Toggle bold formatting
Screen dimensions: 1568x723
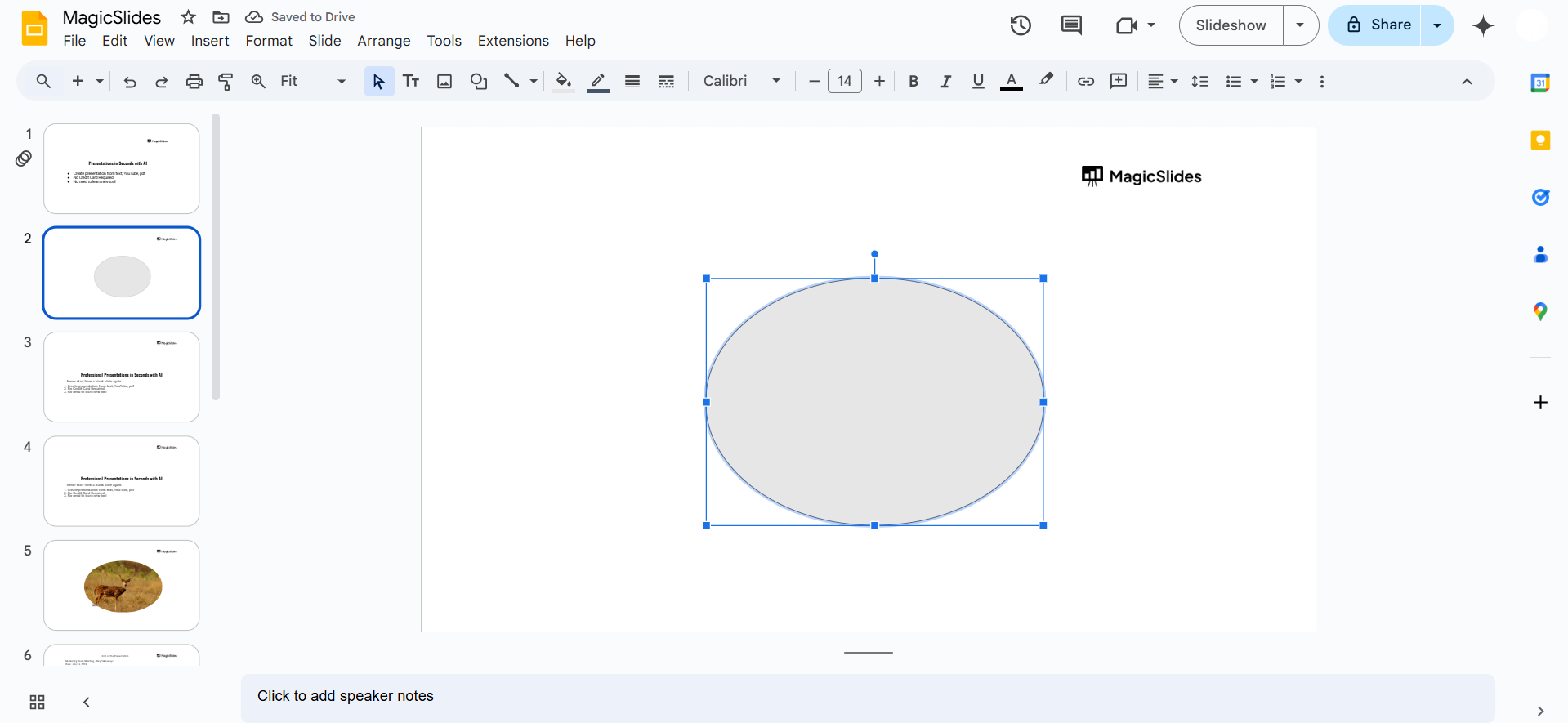point(914,81)
